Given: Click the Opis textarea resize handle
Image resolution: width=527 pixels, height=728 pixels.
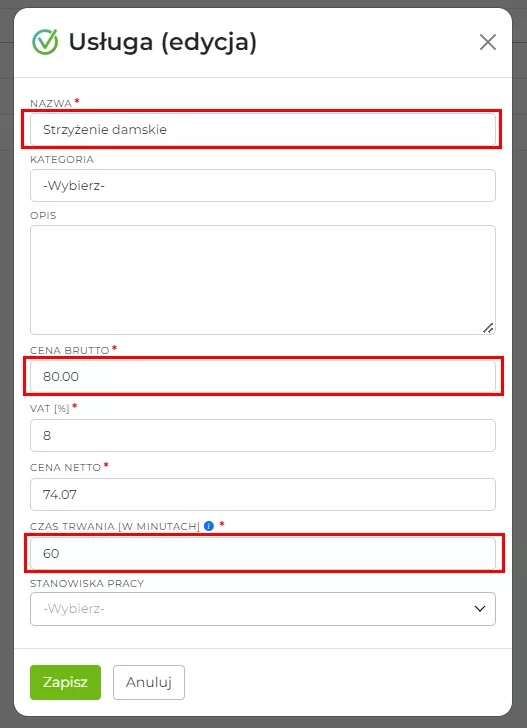Looking at the screenshot, I should click(x=488, y=328).
